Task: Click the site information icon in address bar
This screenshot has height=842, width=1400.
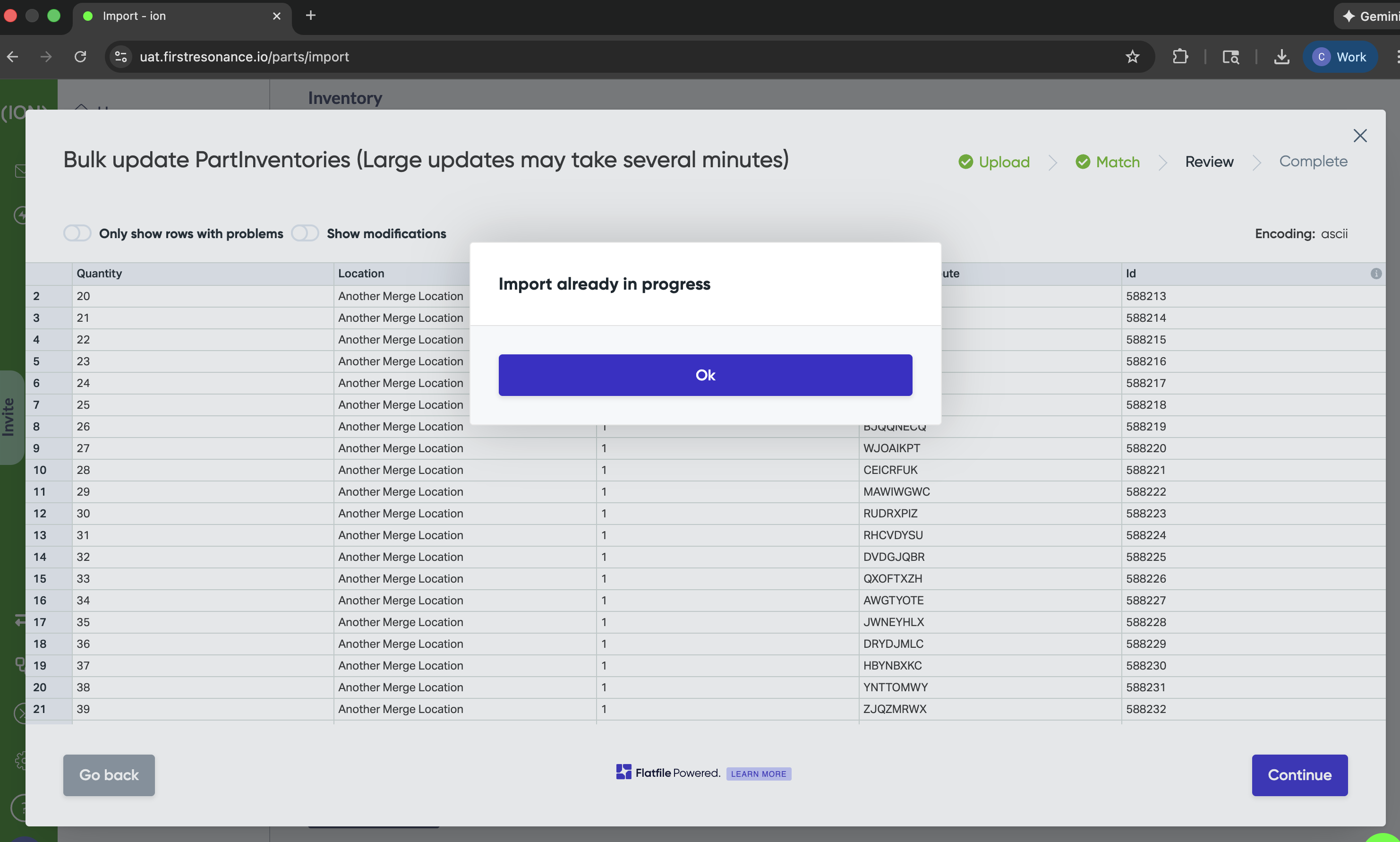Action: [121, 57]
